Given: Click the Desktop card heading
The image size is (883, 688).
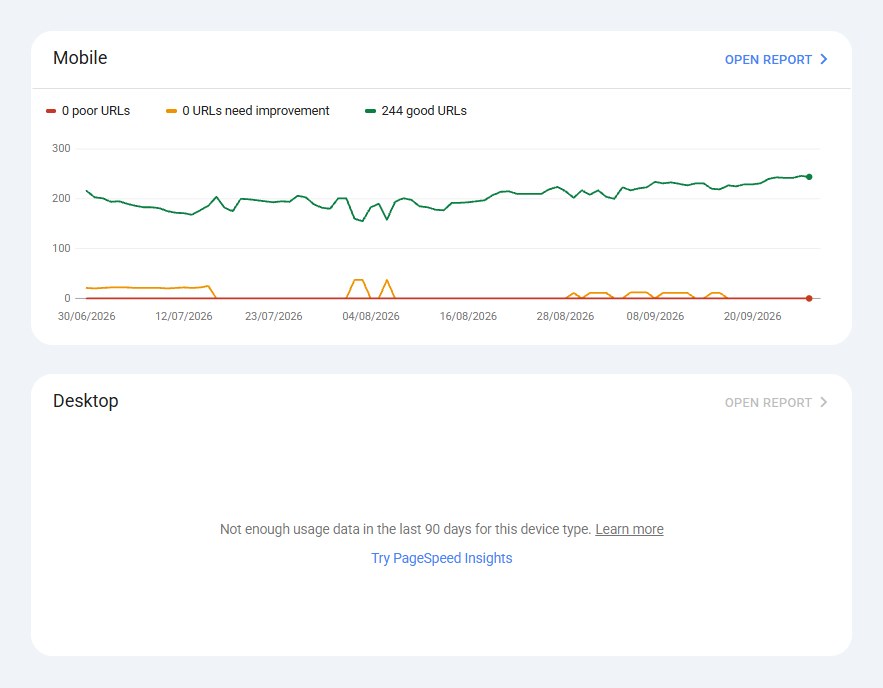Looking at the screenshot, I should click(x=86, y=401).
